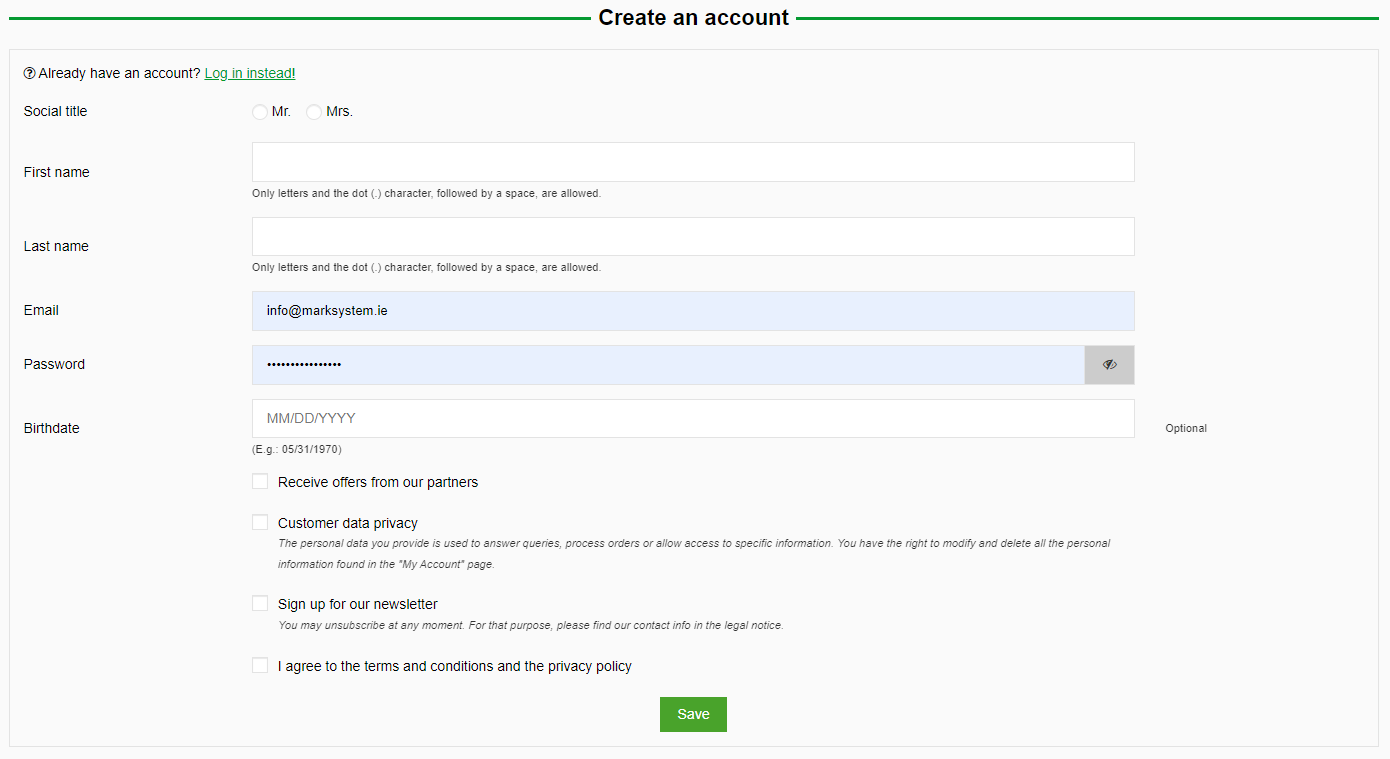Click the 'Last name' label
Viewport: 1390px width, 759px height.
(56, 246)
